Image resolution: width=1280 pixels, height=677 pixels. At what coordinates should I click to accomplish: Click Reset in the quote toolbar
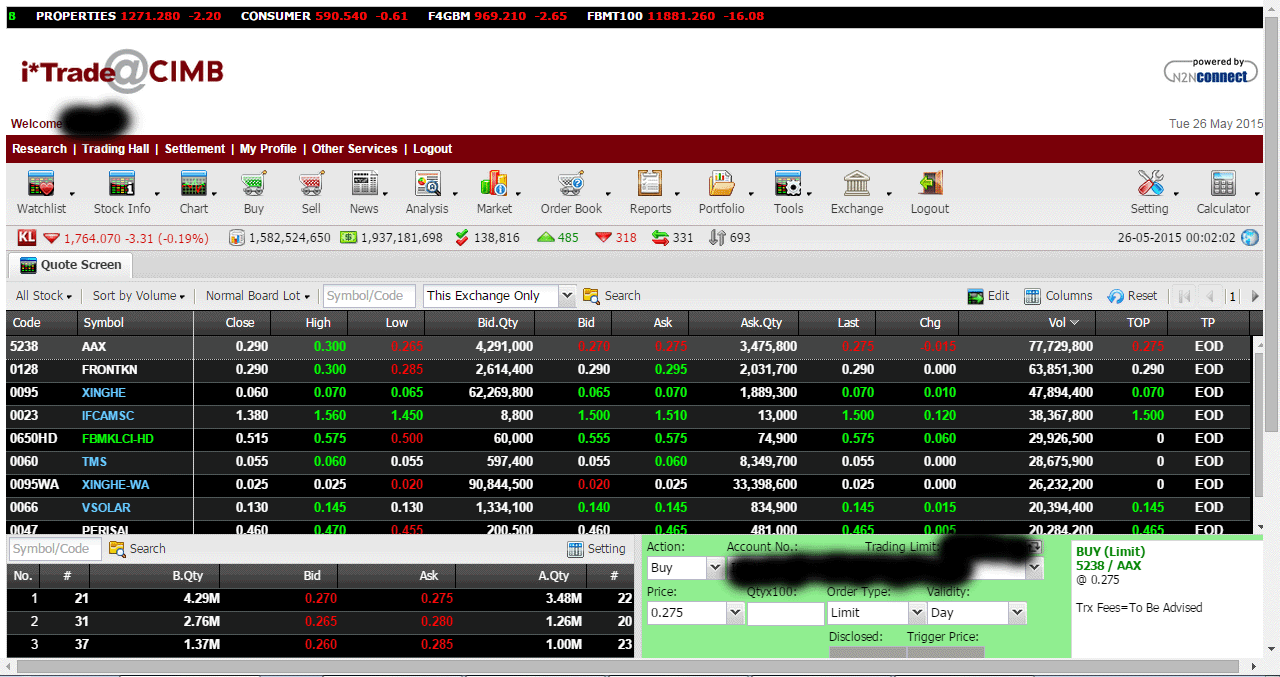pyautogui.click(x=1132, y=296)
